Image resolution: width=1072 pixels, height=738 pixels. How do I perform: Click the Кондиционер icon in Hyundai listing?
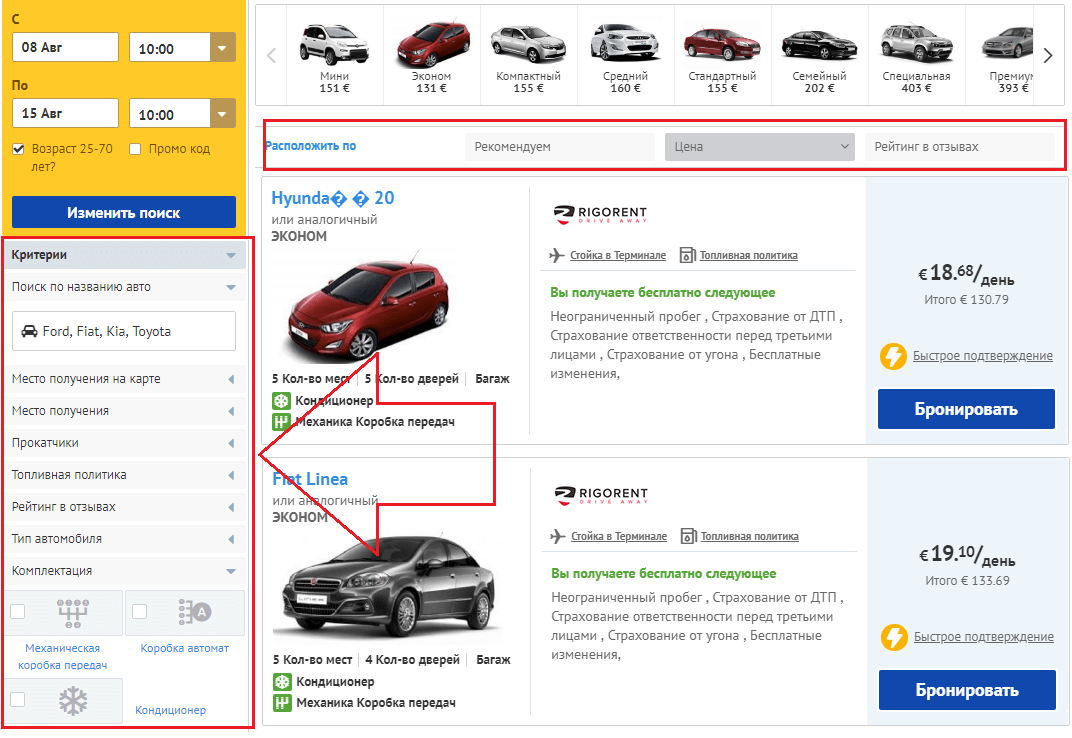(282, 401)
